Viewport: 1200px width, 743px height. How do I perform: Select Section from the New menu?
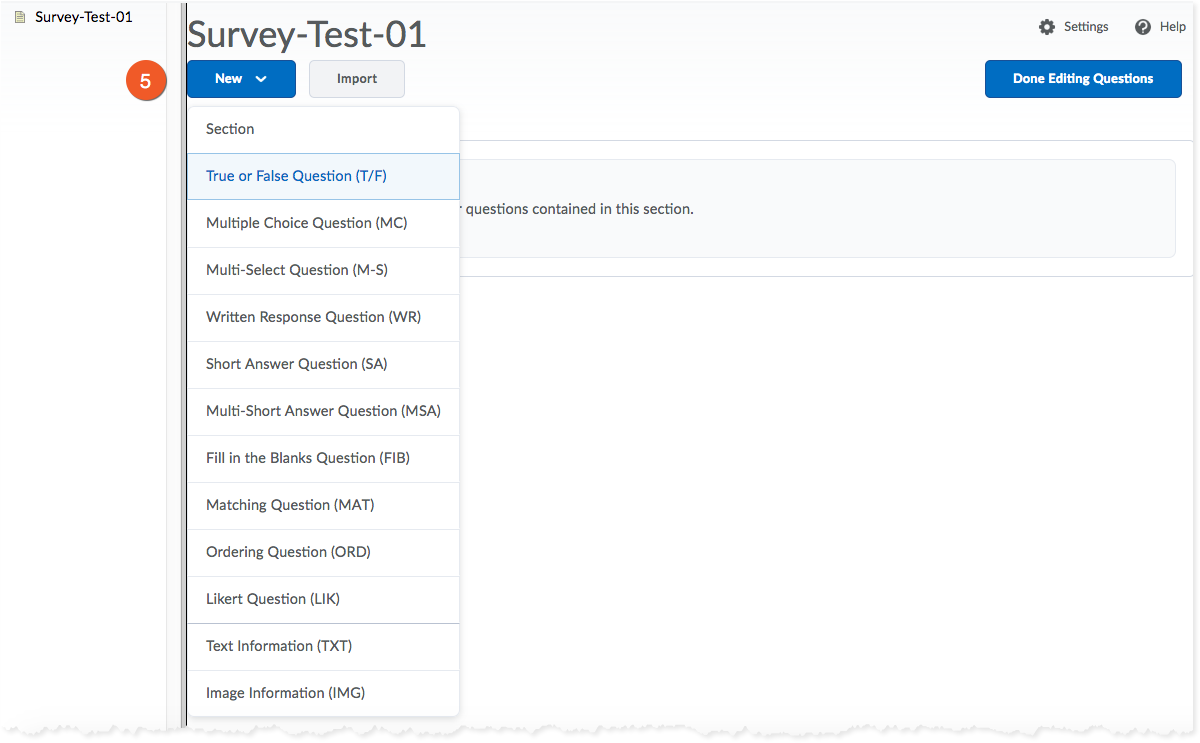[230, 129]
